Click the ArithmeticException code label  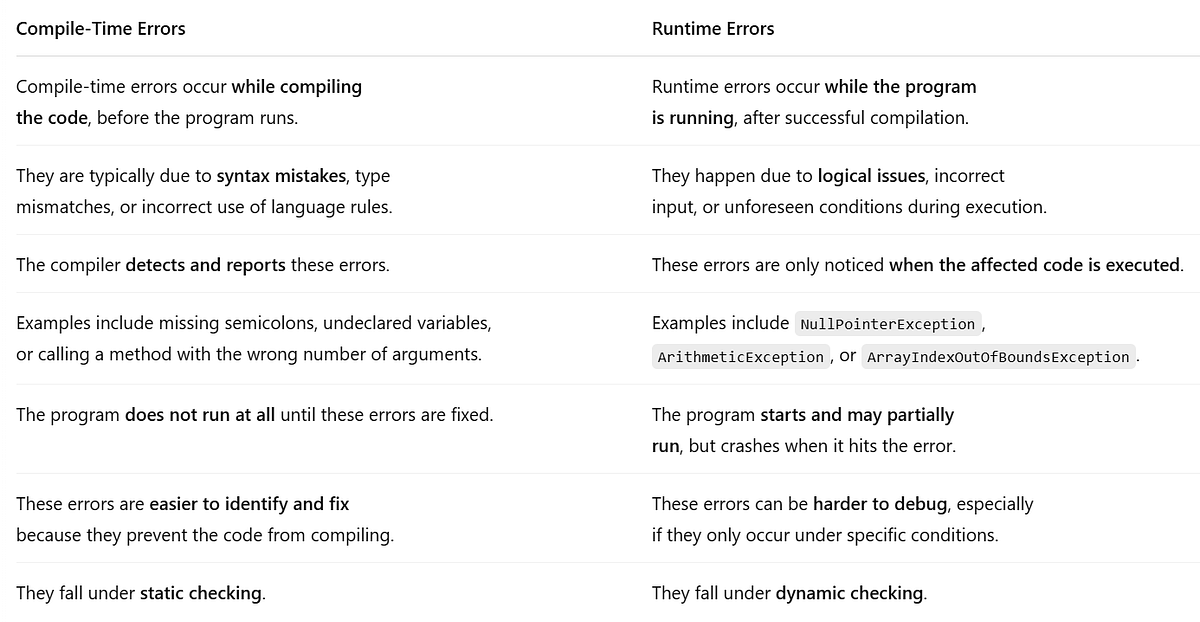741,356
